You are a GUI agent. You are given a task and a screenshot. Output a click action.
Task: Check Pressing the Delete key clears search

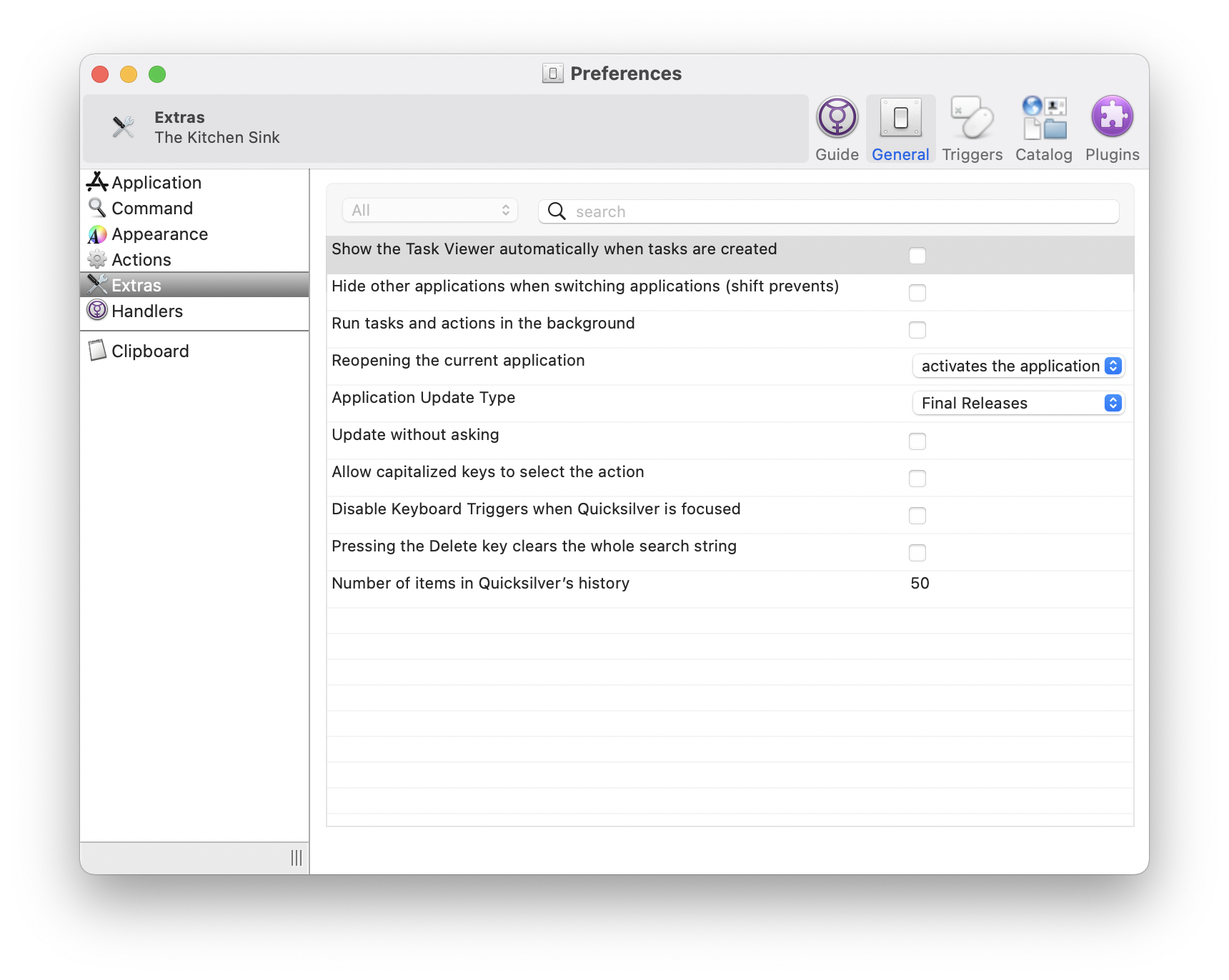pyautogui.click(x=917, y=553)
